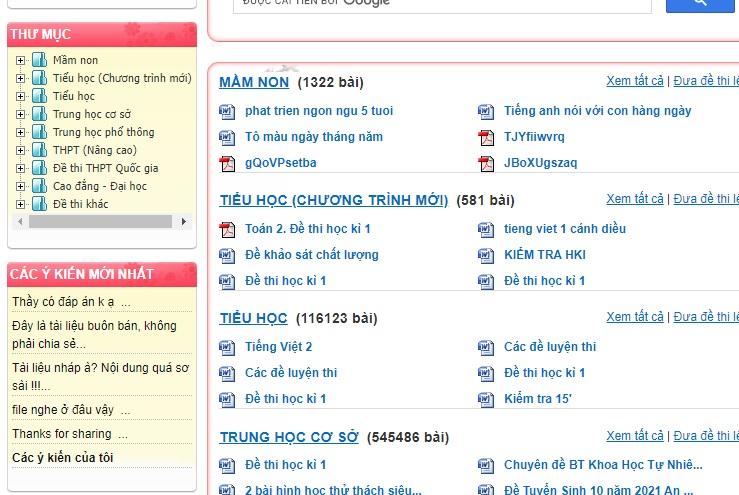Screen dimensions: 739x495
Task: Click the folder icon next to THPT (Nâng cao)
Action: pos(40,150)
